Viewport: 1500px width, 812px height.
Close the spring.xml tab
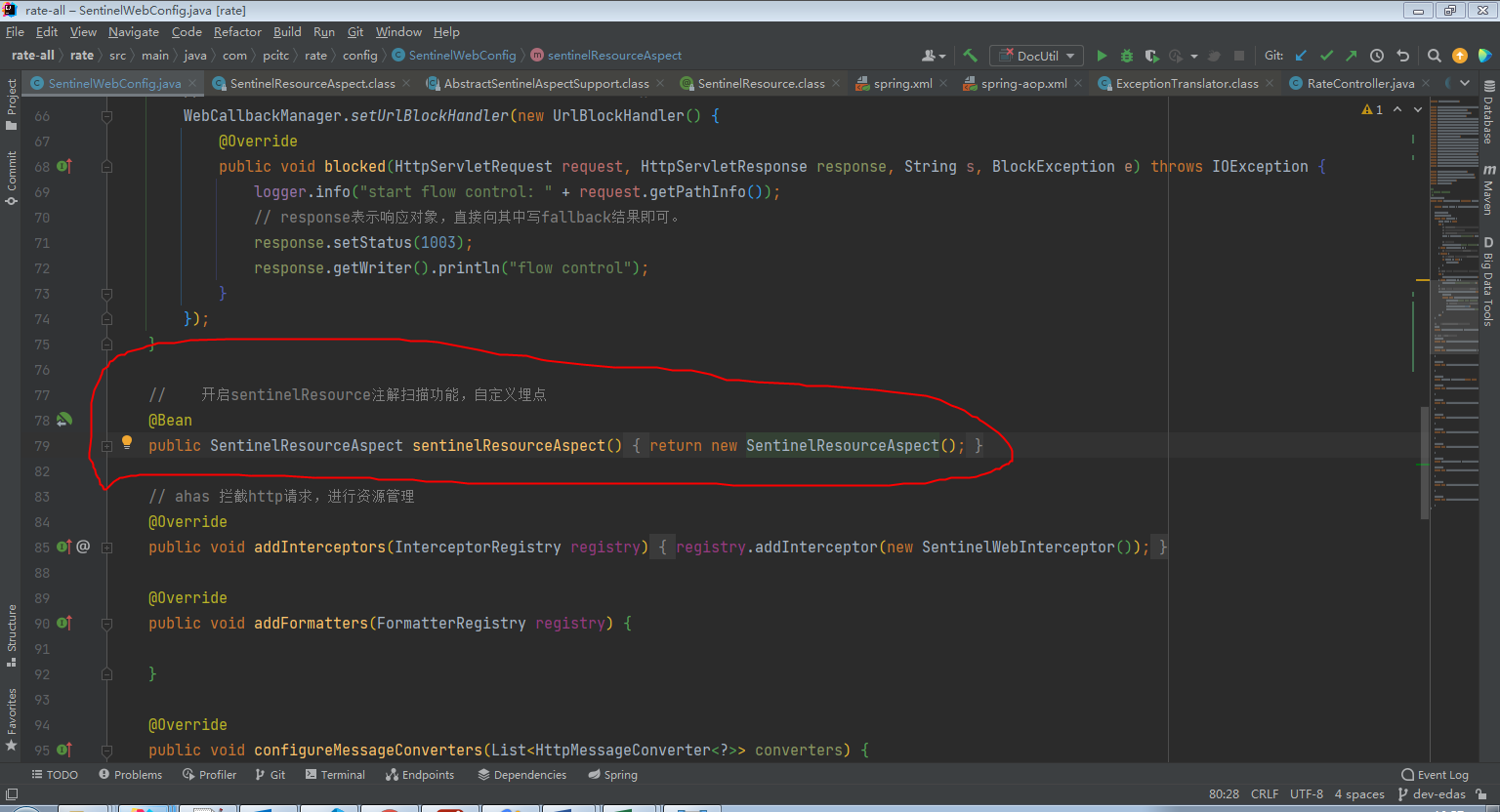(x=943, y=83)
